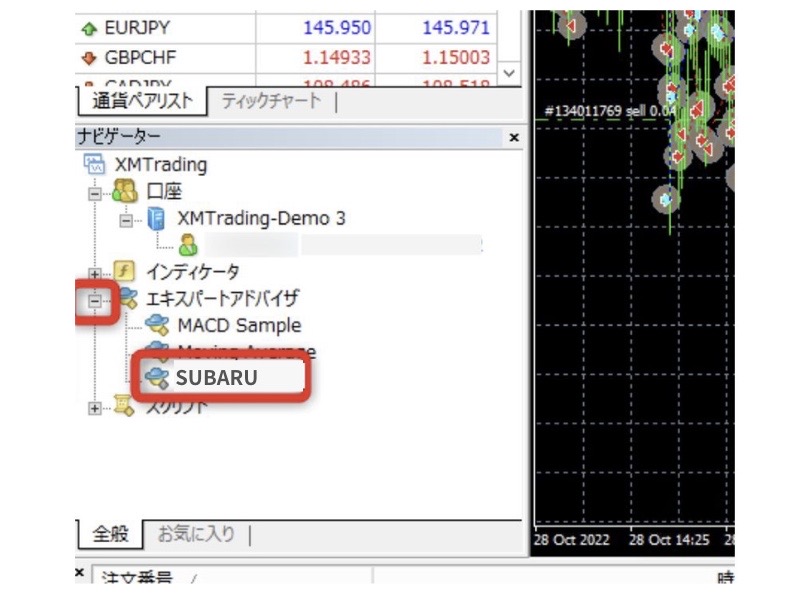The width and height of the screenshot is (808, 594).
Task: Click the 28 Oct 2022 chart date label
Action: point(571,540)
